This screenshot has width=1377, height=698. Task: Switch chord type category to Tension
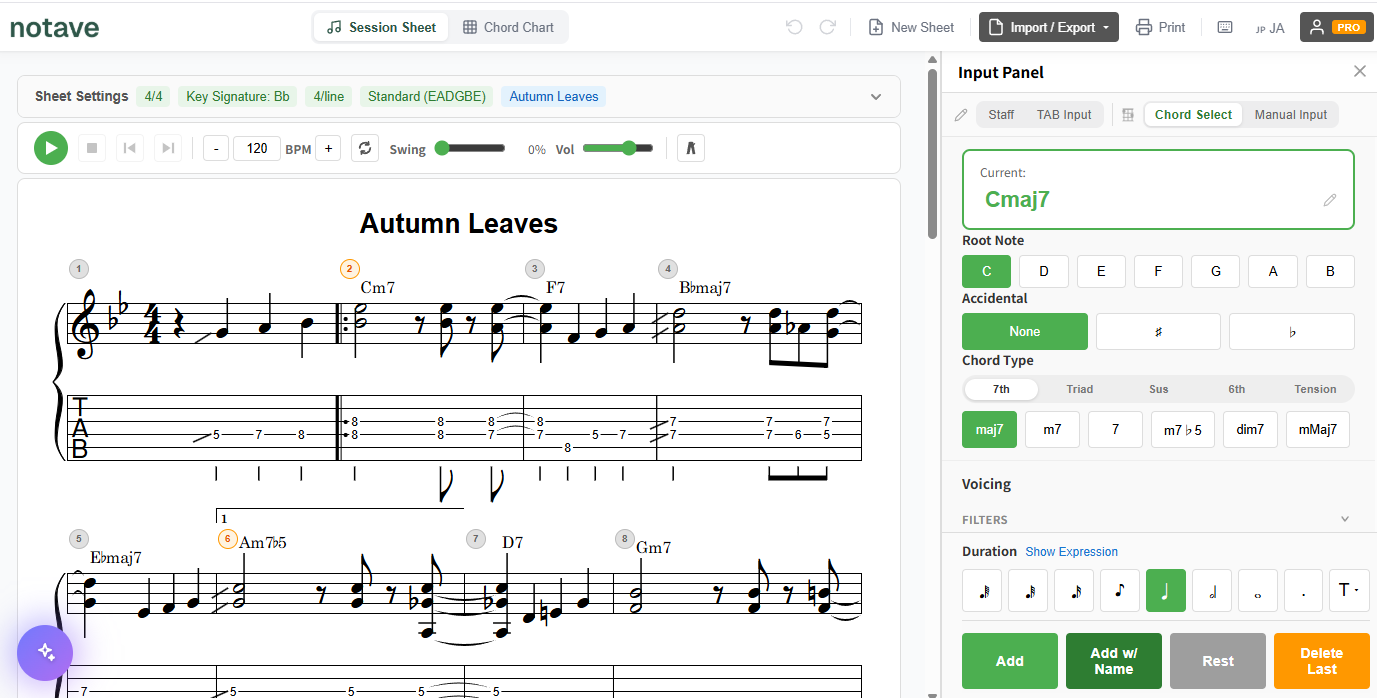tap(1315, 389)
